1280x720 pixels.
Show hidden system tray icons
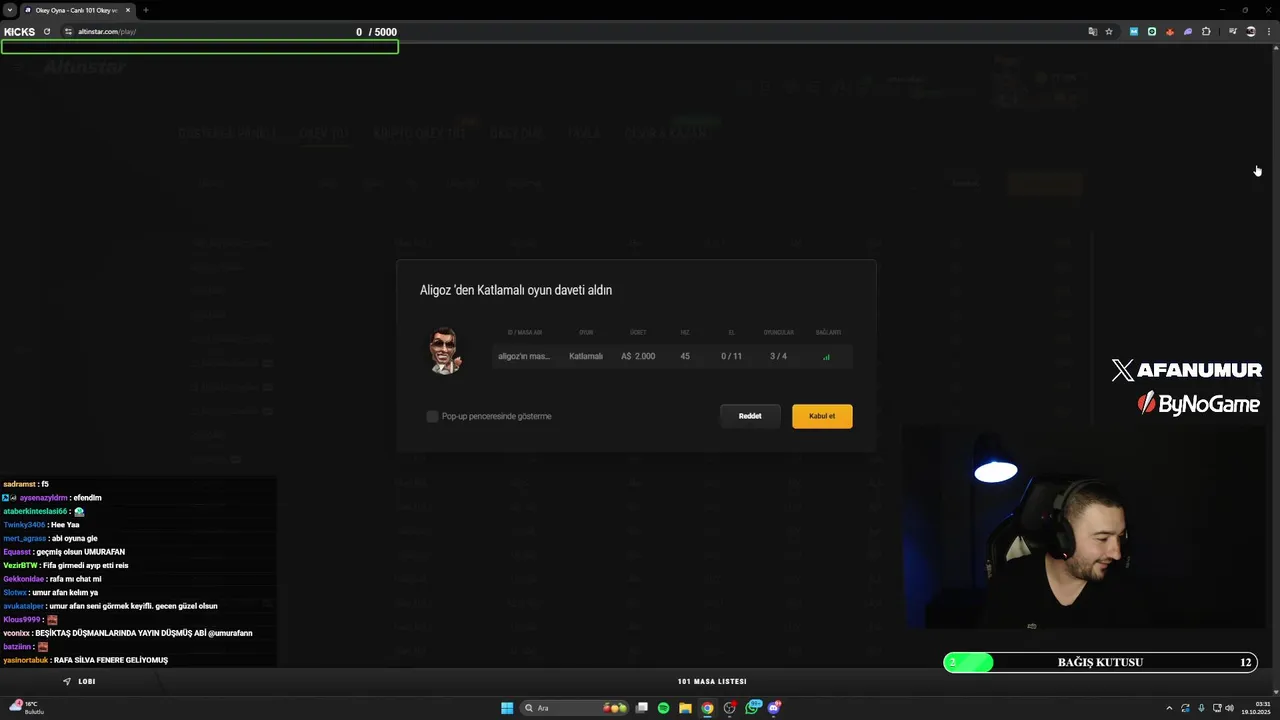tap(1170, 708)
